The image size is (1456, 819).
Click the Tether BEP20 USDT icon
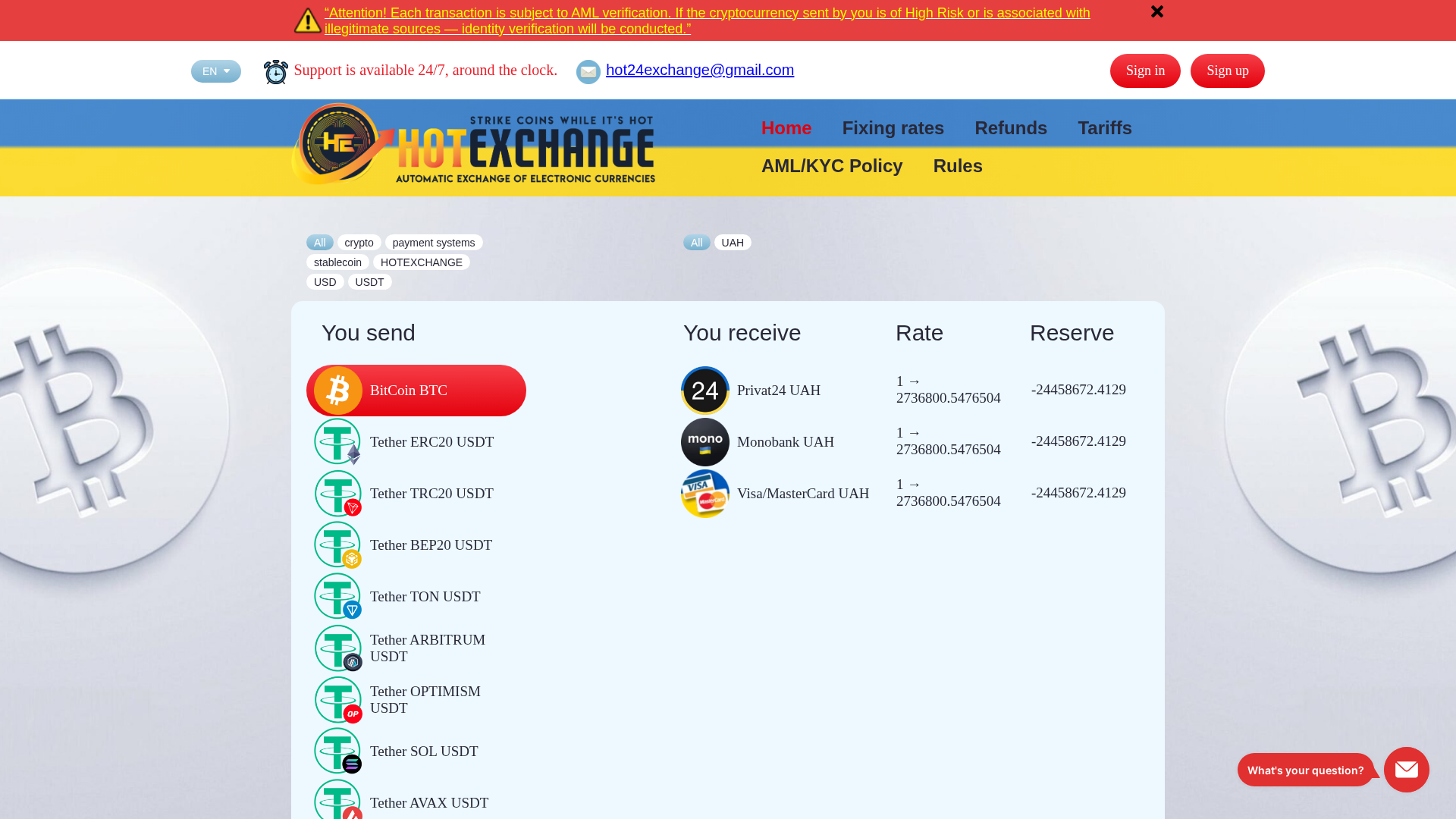coord(338,545)
